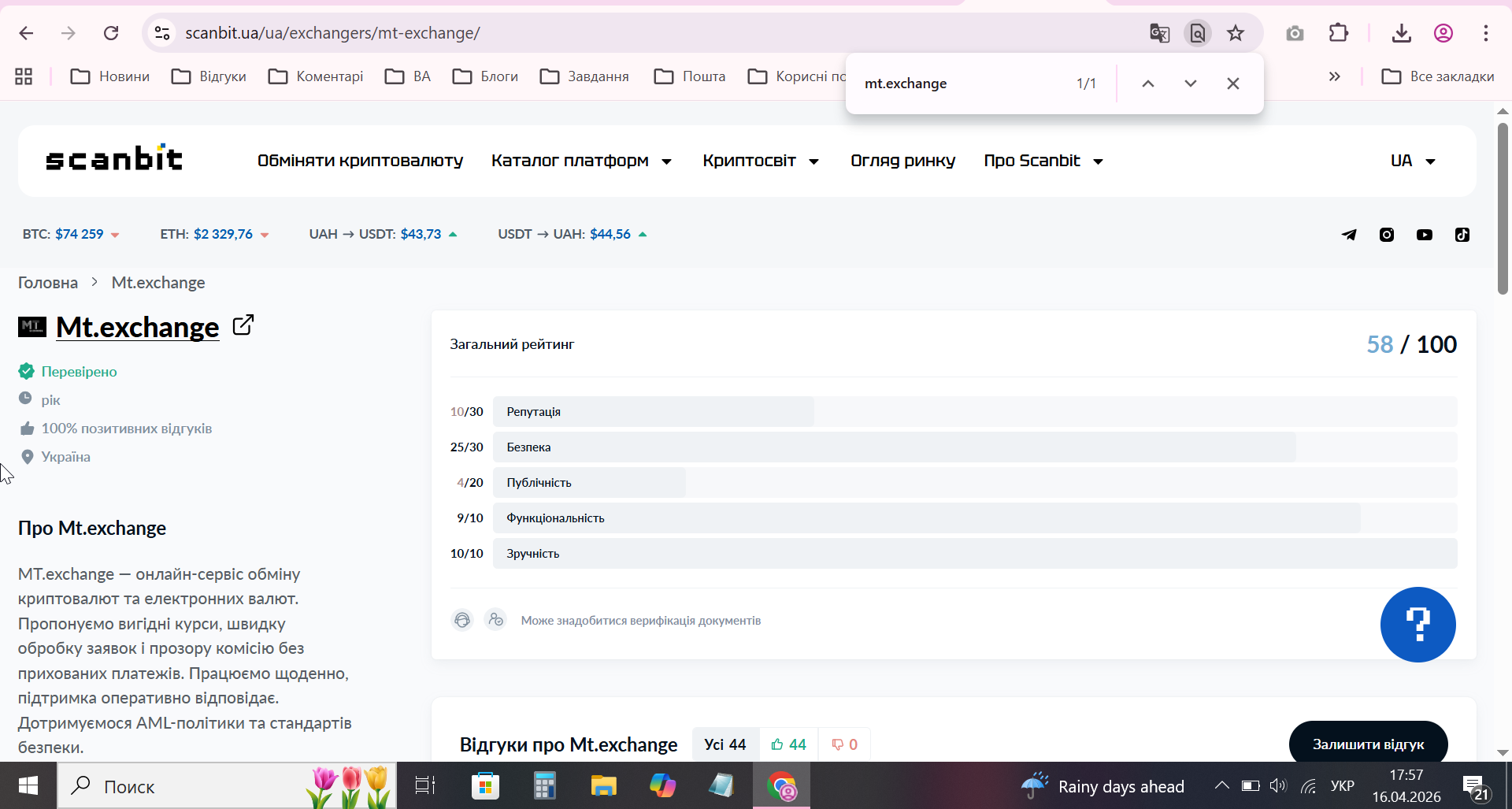Open the Новини bookmark folder
The width and height of the screenshot is (1512, 809).
click(109, 76)
